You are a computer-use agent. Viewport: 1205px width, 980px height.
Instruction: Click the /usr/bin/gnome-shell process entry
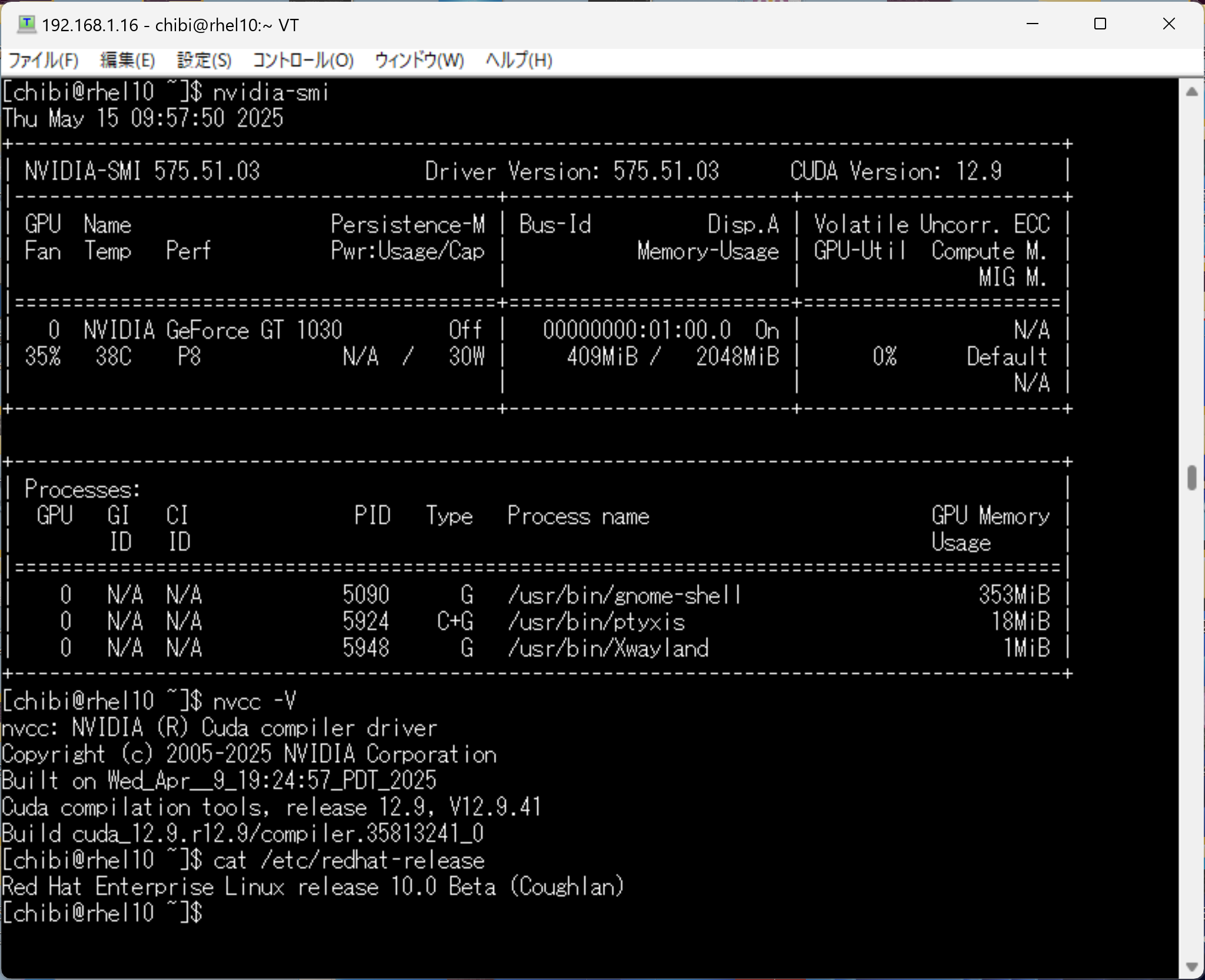(624, 596)
